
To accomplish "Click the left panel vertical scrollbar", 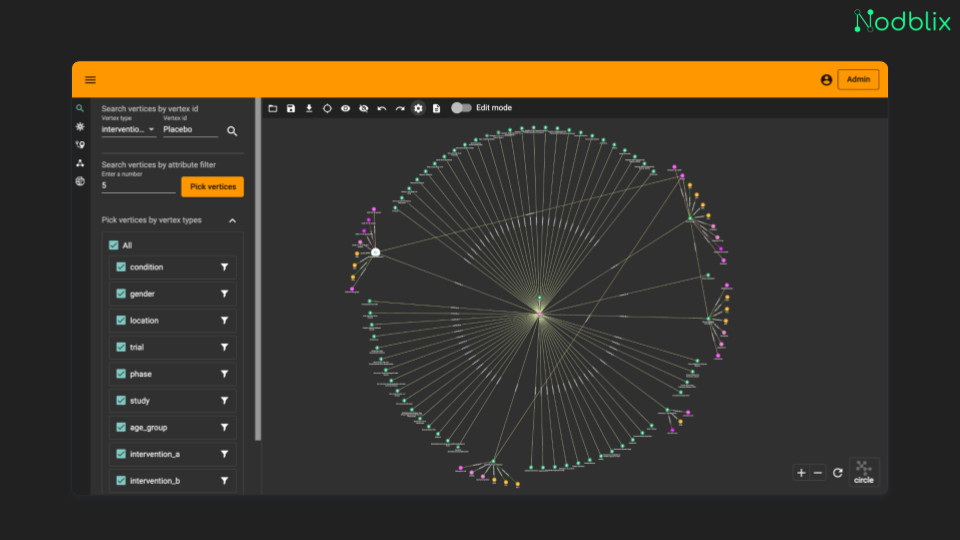I will 258,269.
